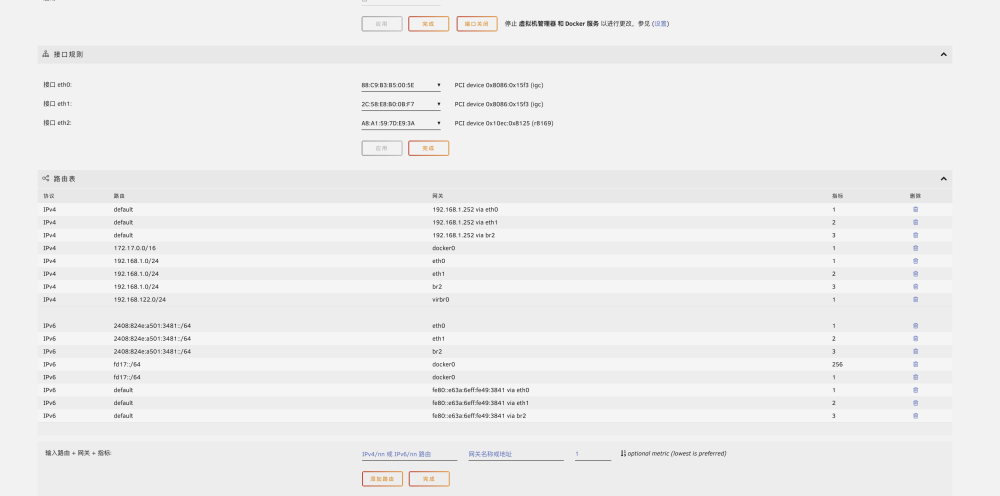Delete the 192.168.122.0/24 virbr0 route
This screenshot has width=1000, height=496.
click(x=915, y=299)
